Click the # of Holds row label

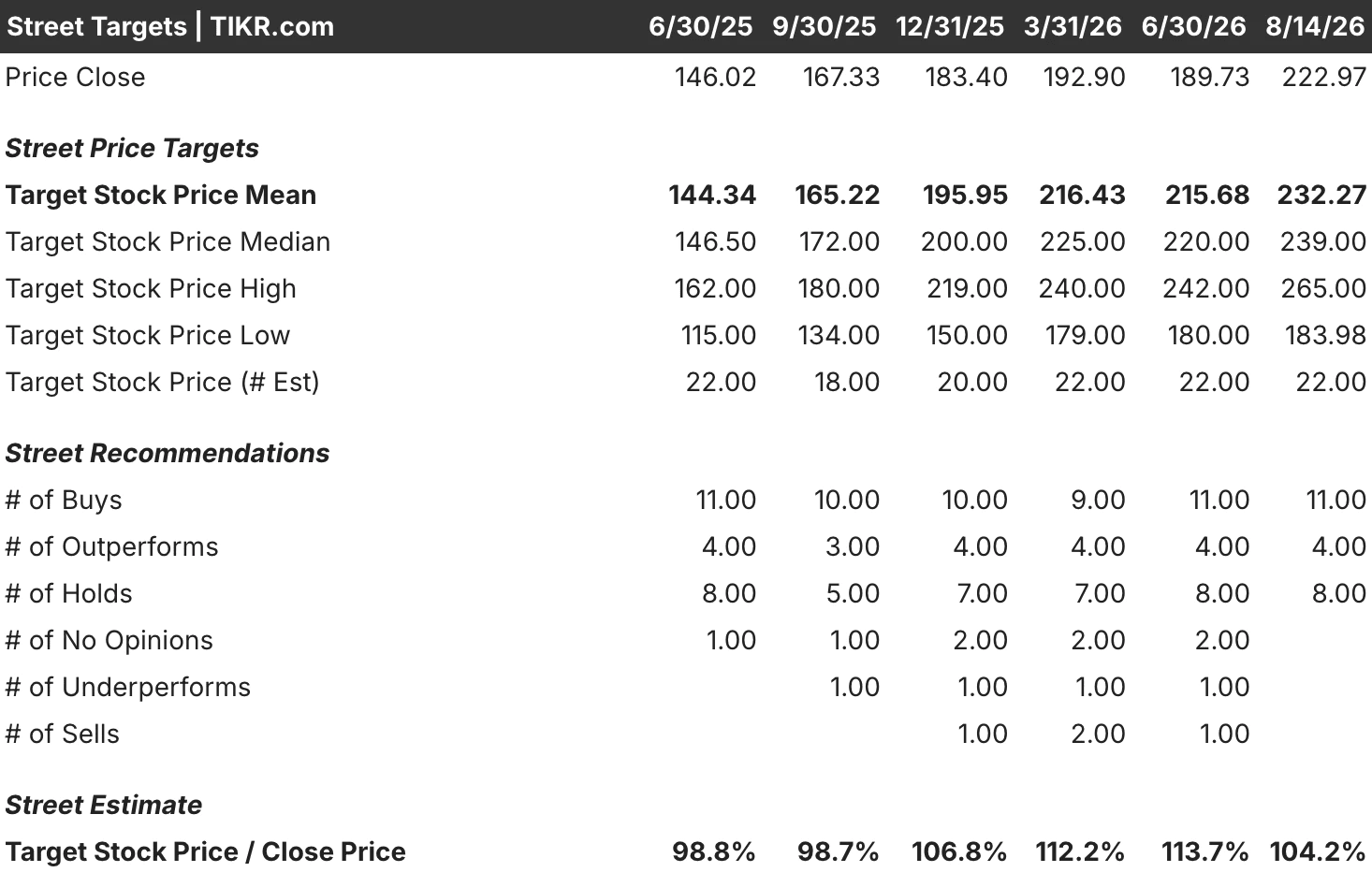pyautogui.click(x=69, y=593)
